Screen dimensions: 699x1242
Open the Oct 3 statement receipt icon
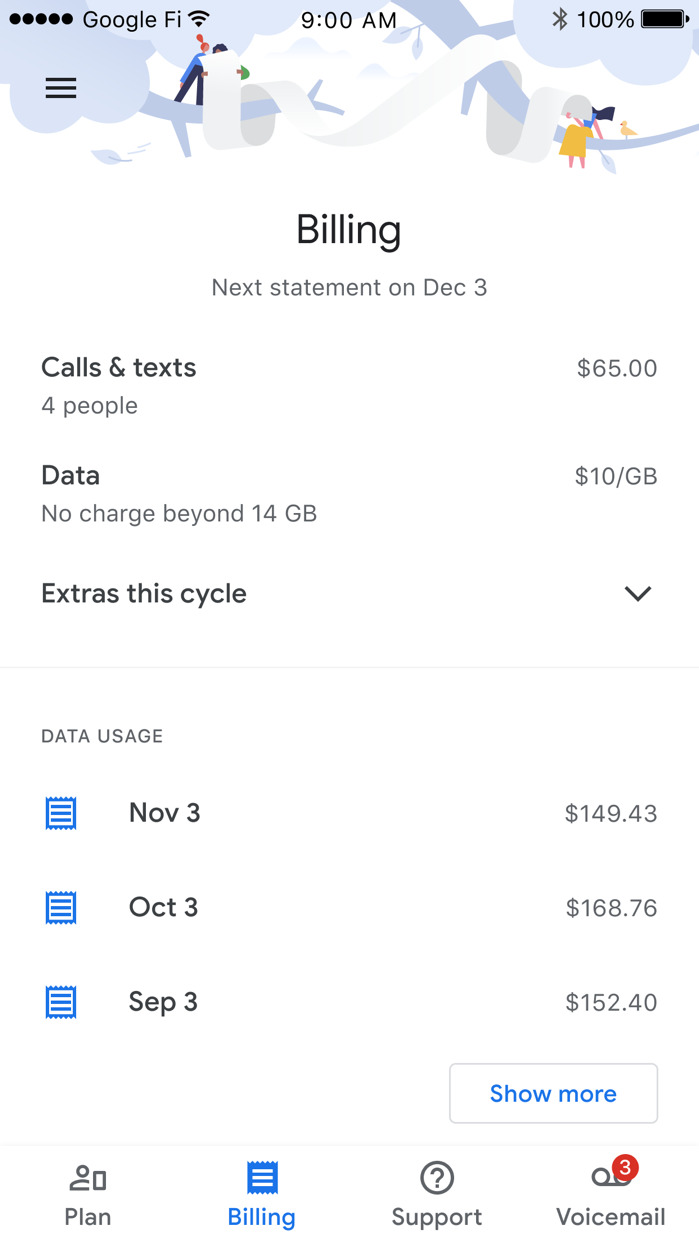point(60,907)
